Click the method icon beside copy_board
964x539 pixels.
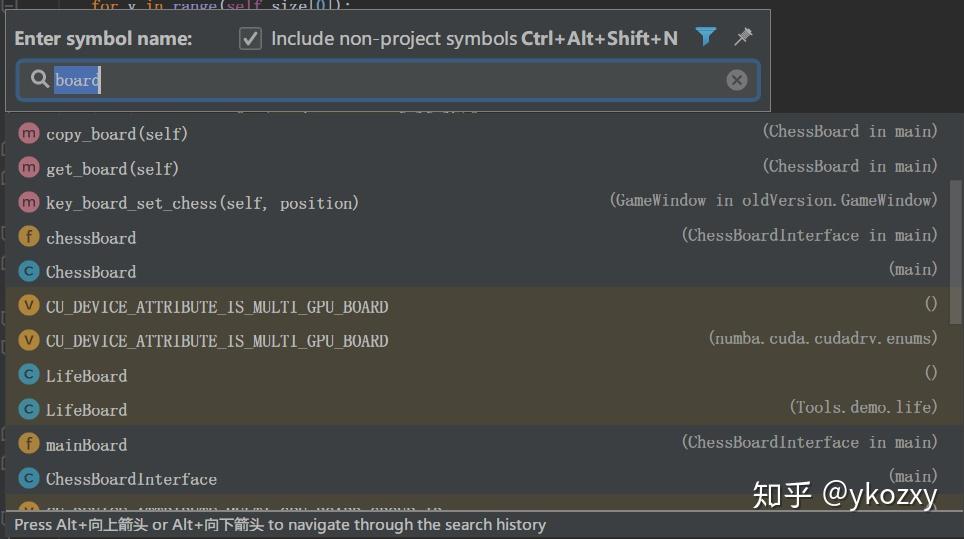click(x=29, y=133)
